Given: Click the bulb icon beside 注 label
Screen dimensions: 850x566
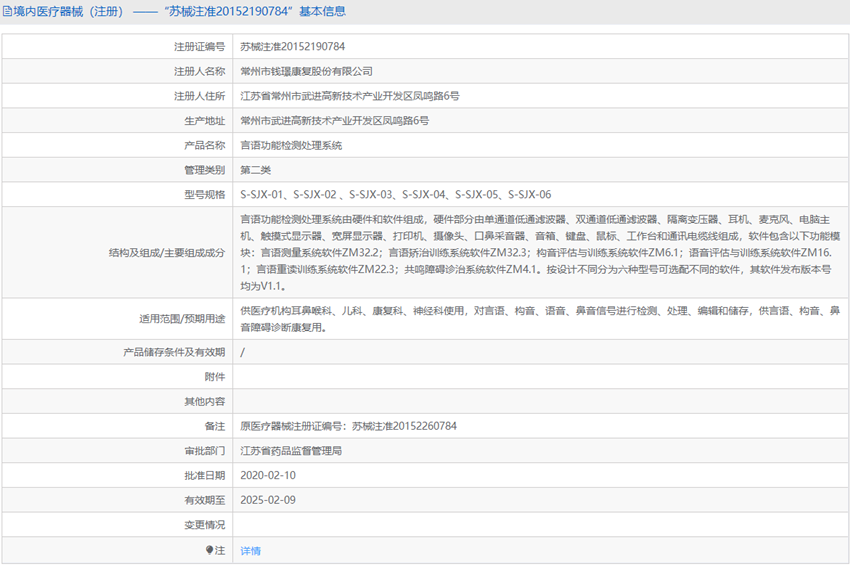Looking at the screenshot, I should coord(210,550).
